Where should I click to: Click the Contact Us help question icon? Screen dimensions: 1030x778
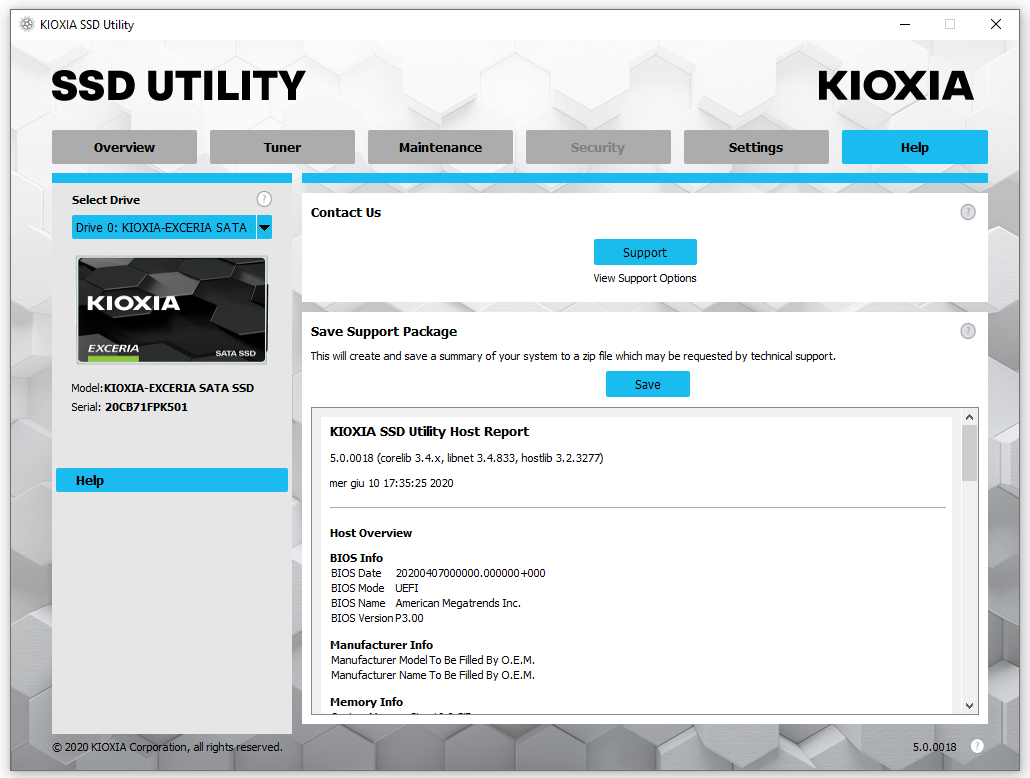point(968,212)
